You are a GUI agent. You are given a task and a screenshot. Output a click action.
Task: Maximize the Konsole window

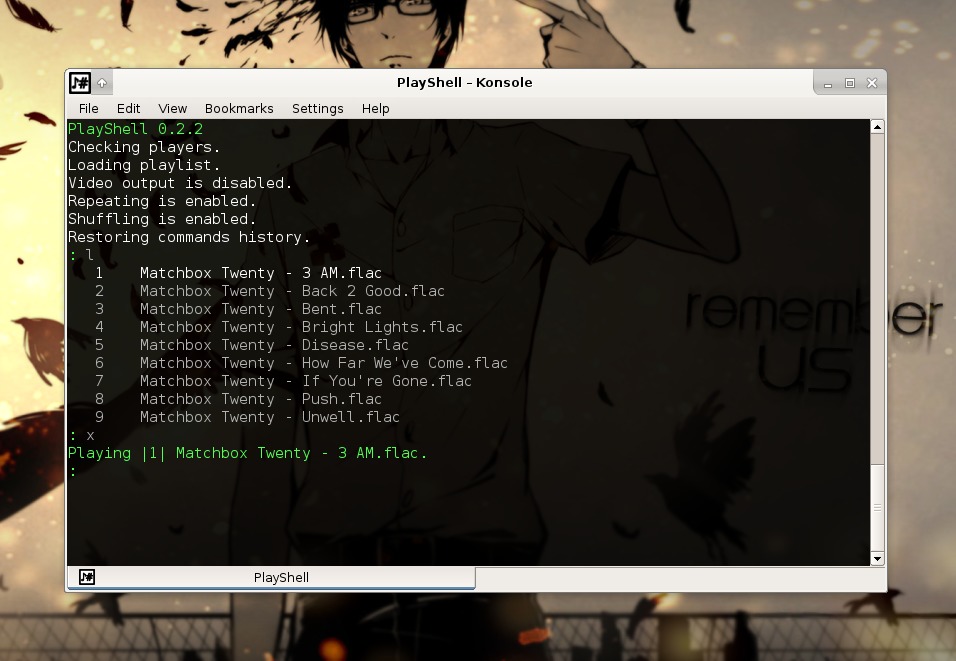coord(850,83)
